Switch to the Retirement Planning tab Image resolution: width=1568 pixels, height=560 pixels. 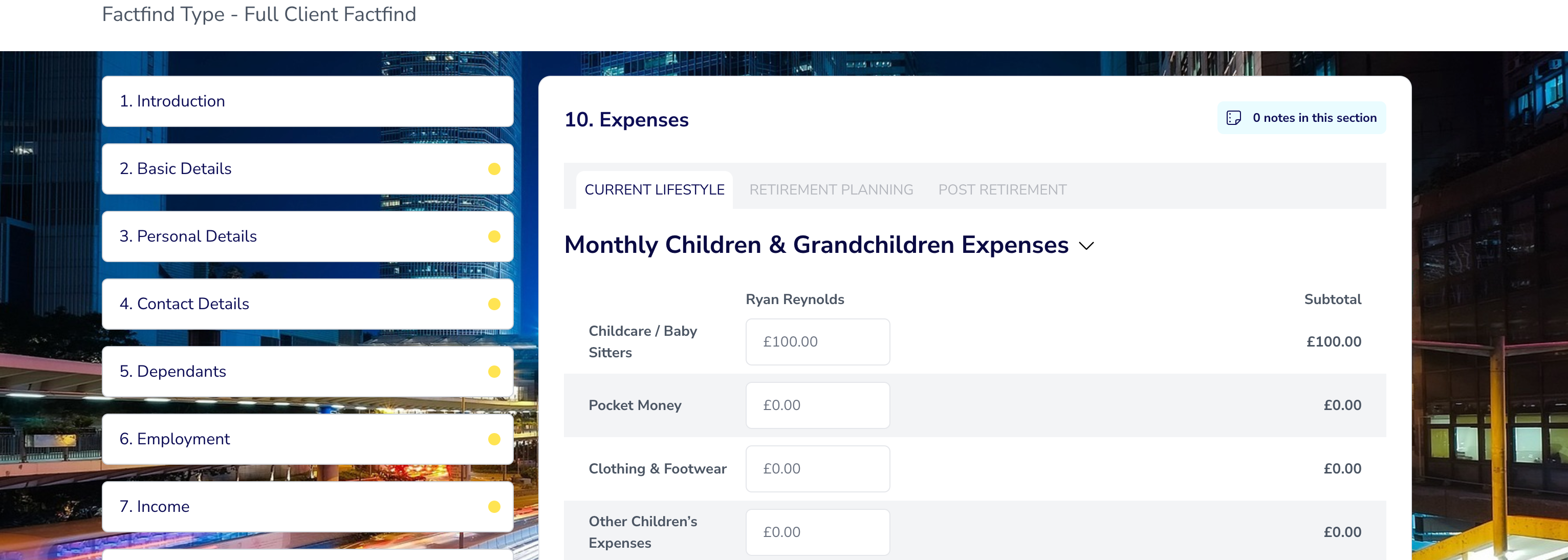831,190
